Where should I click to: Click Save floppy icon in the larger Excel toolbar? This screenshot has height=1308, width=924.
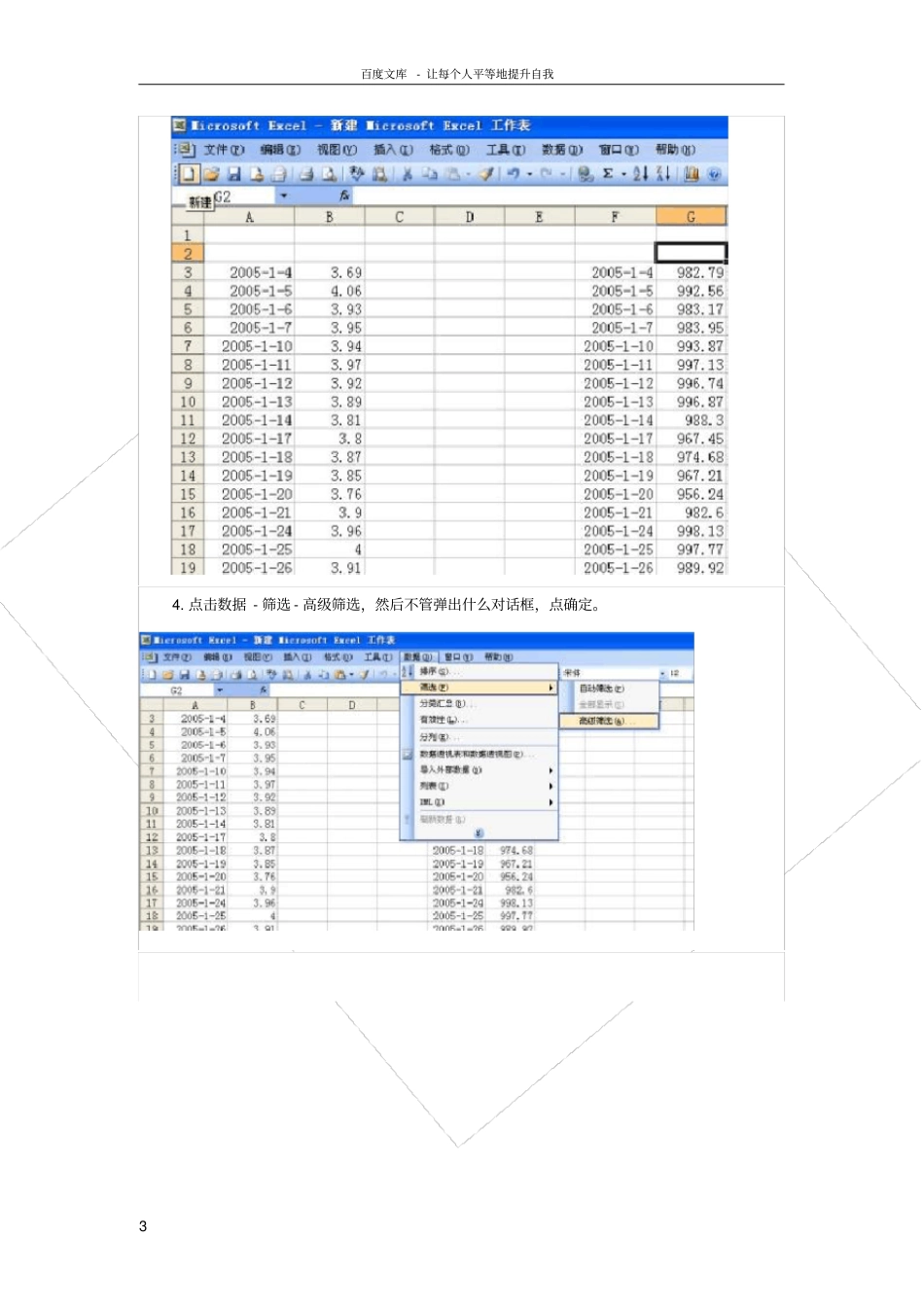pos(234,174)
